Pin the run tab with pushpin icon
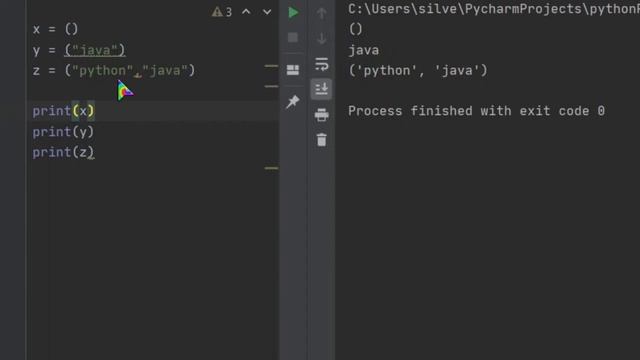 [293, 102]
